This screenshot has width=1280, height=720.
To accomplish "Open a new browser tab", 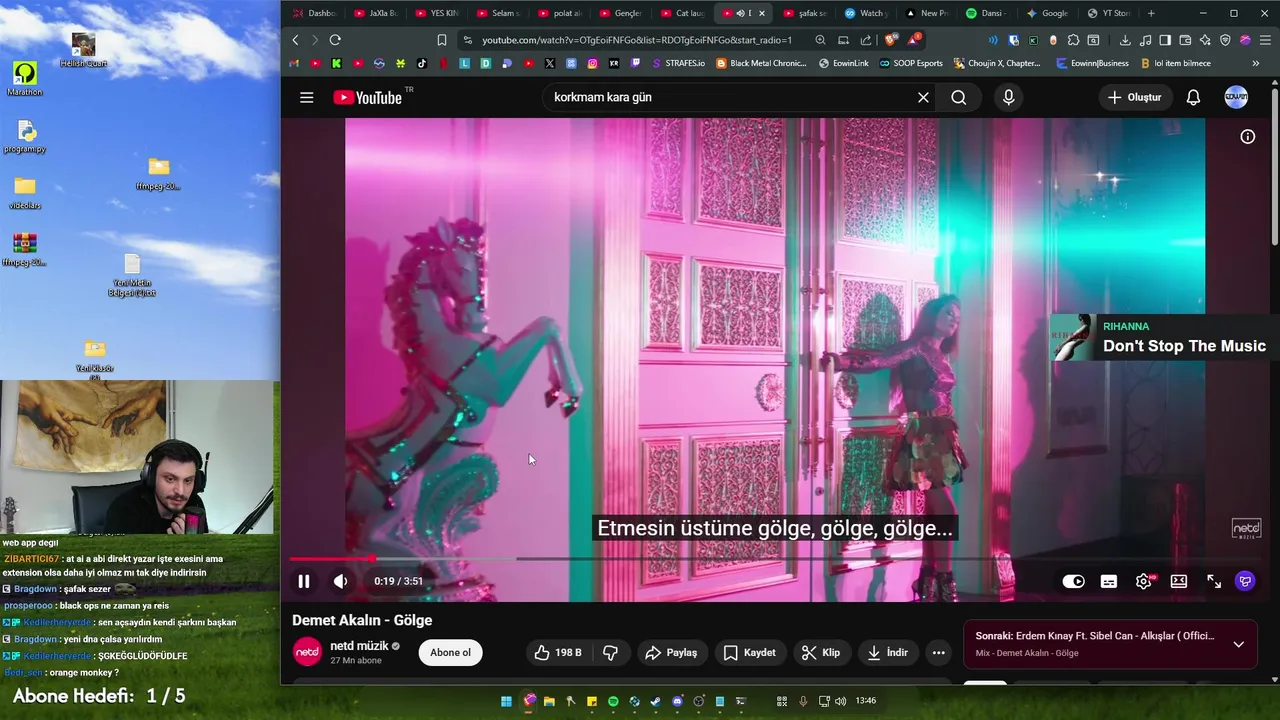I will 1151,13.
